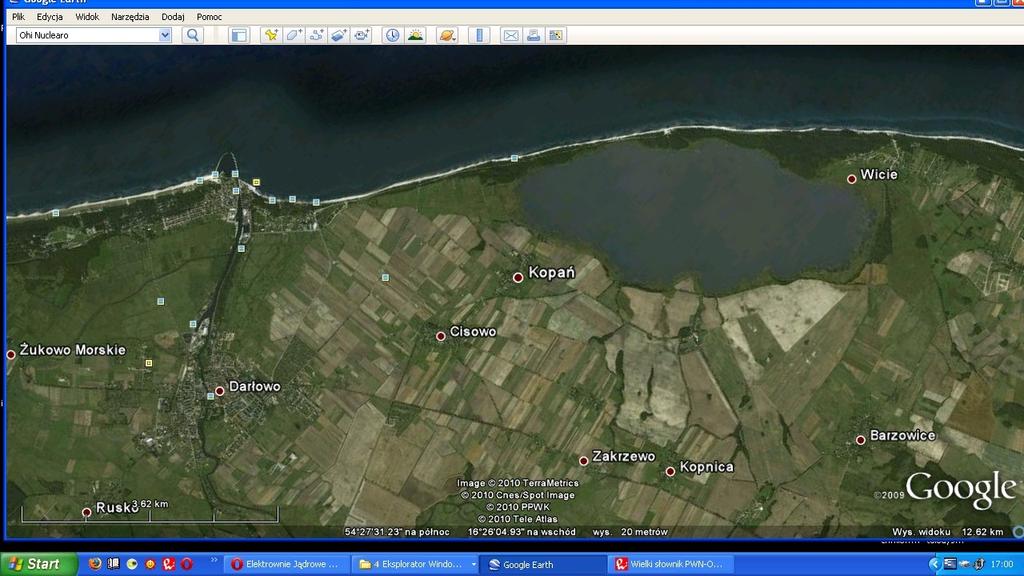Open the Pomoc menu
This screenshot has height=576, width=1024.
tap(209, 17)
